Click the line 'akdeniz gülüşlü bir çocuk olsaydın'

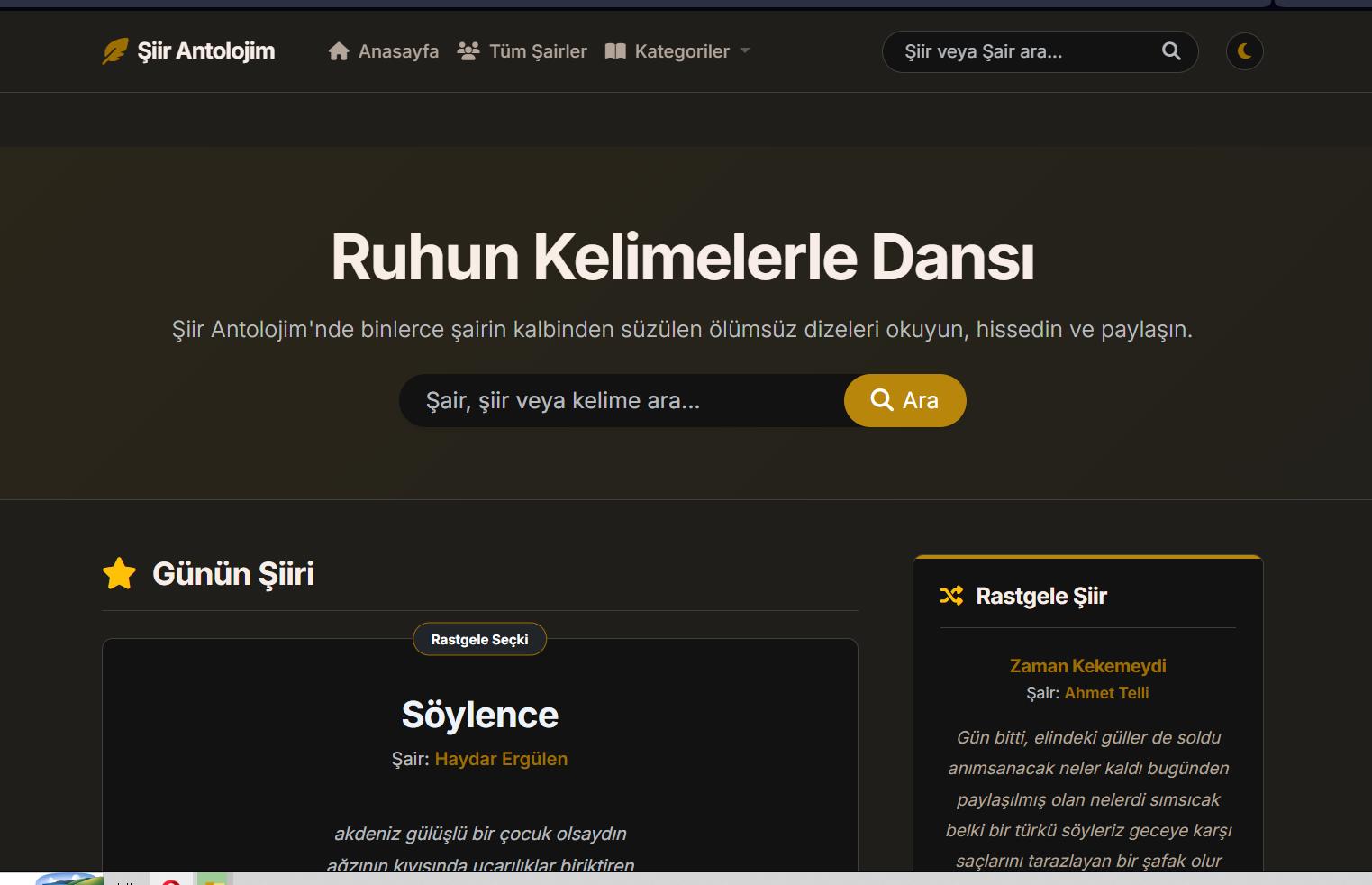click(x=480, y=834)
